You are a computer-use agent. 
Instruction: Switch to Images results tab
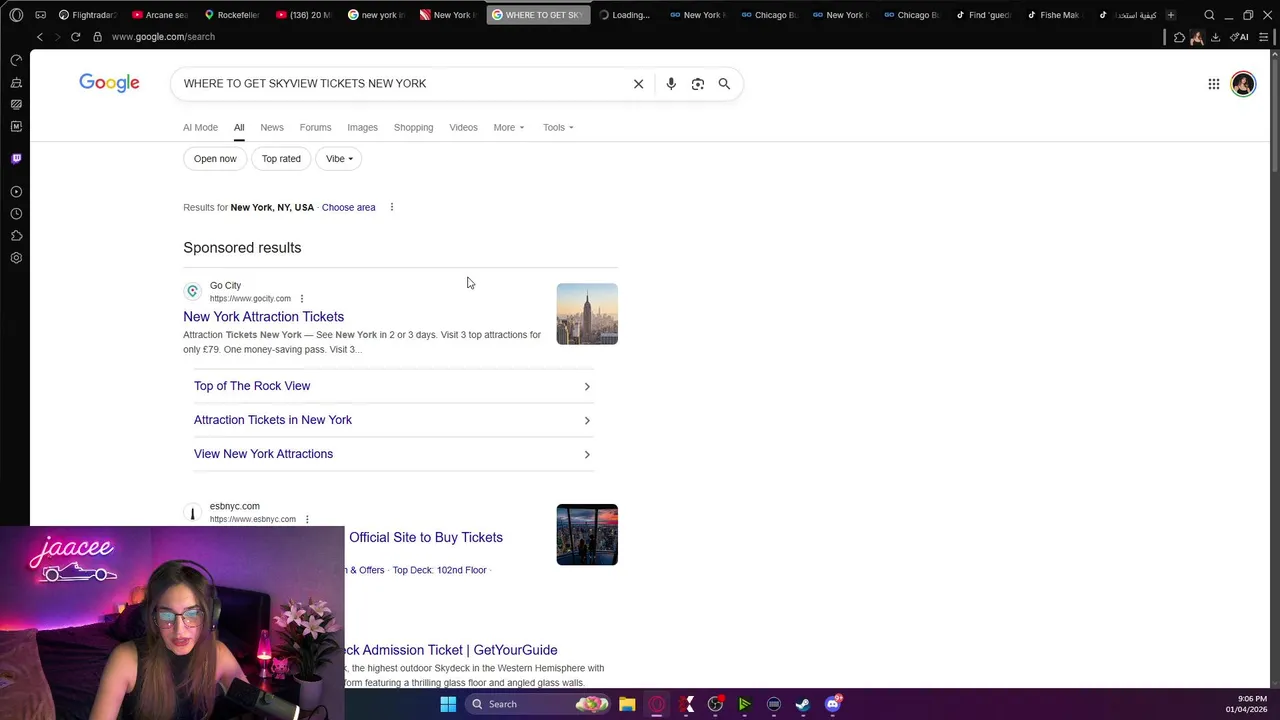click(x=362, y=127)
